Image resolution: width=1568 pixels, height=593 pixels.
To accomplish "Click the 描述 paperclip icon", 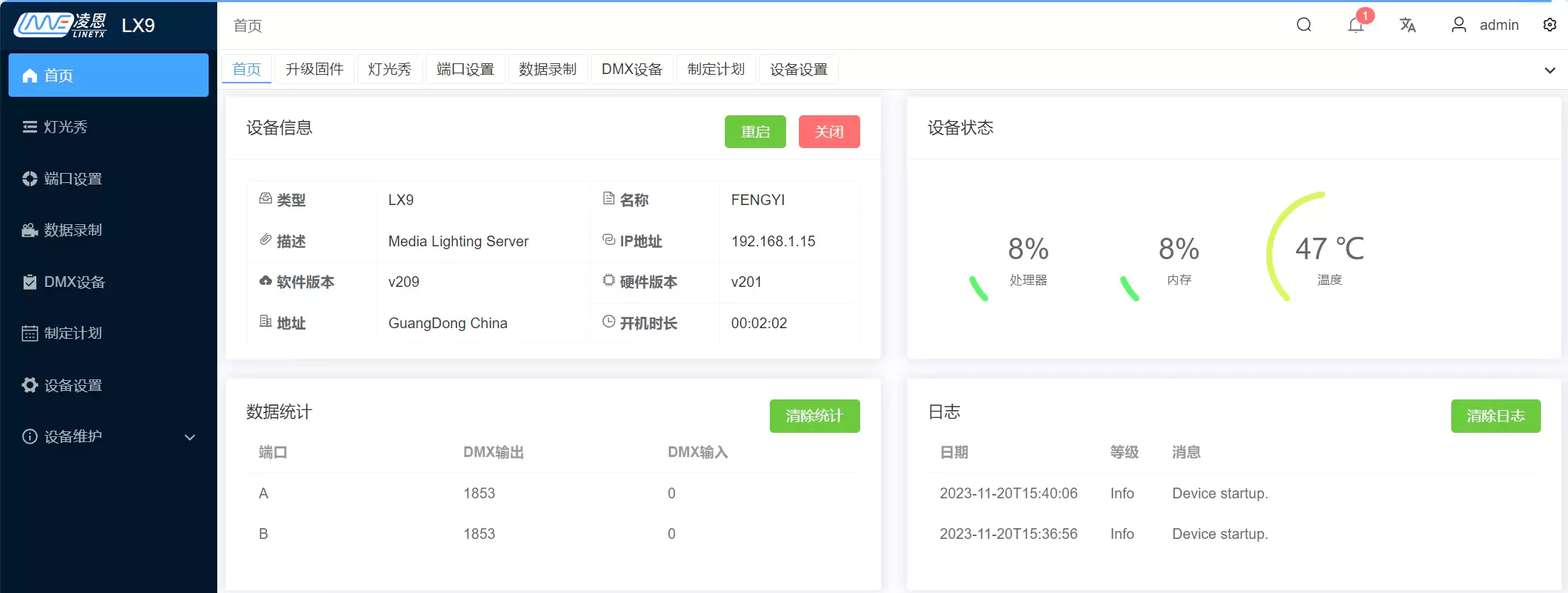I will click(x=266, y=239).
